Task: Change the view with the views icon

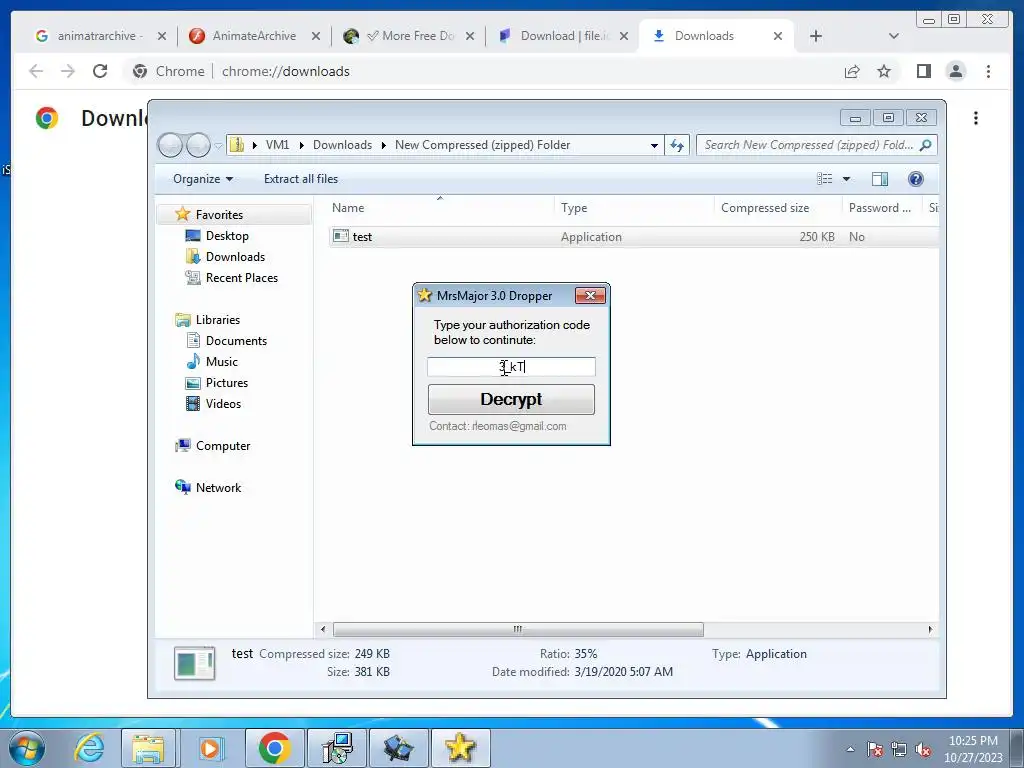Action: pyautogui.click(x=825, y=179)
